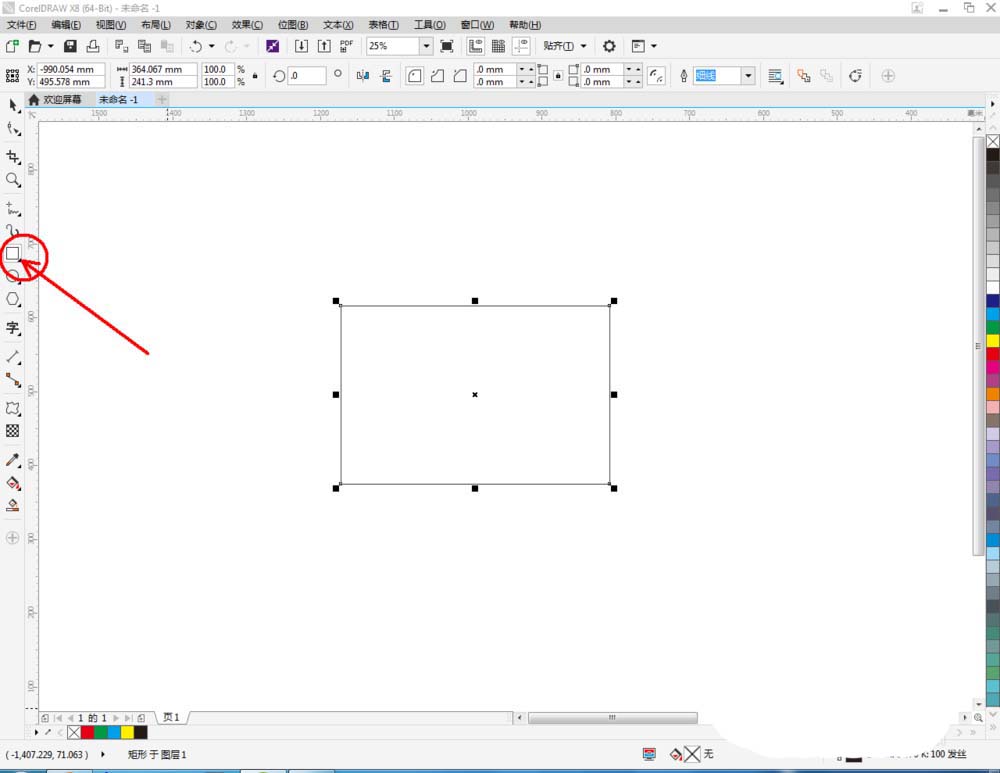
Task: Open the 25% zoom level dropdown
Action: coord(426,46)
